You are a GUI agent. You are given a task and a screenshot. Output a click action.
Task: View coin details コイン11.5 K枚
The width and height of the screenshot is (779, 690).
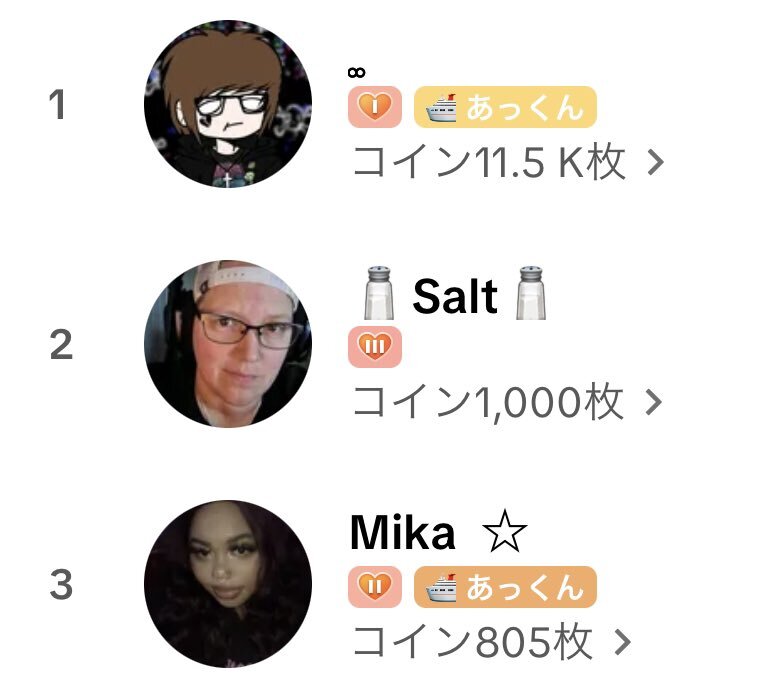tap(488, 162)
